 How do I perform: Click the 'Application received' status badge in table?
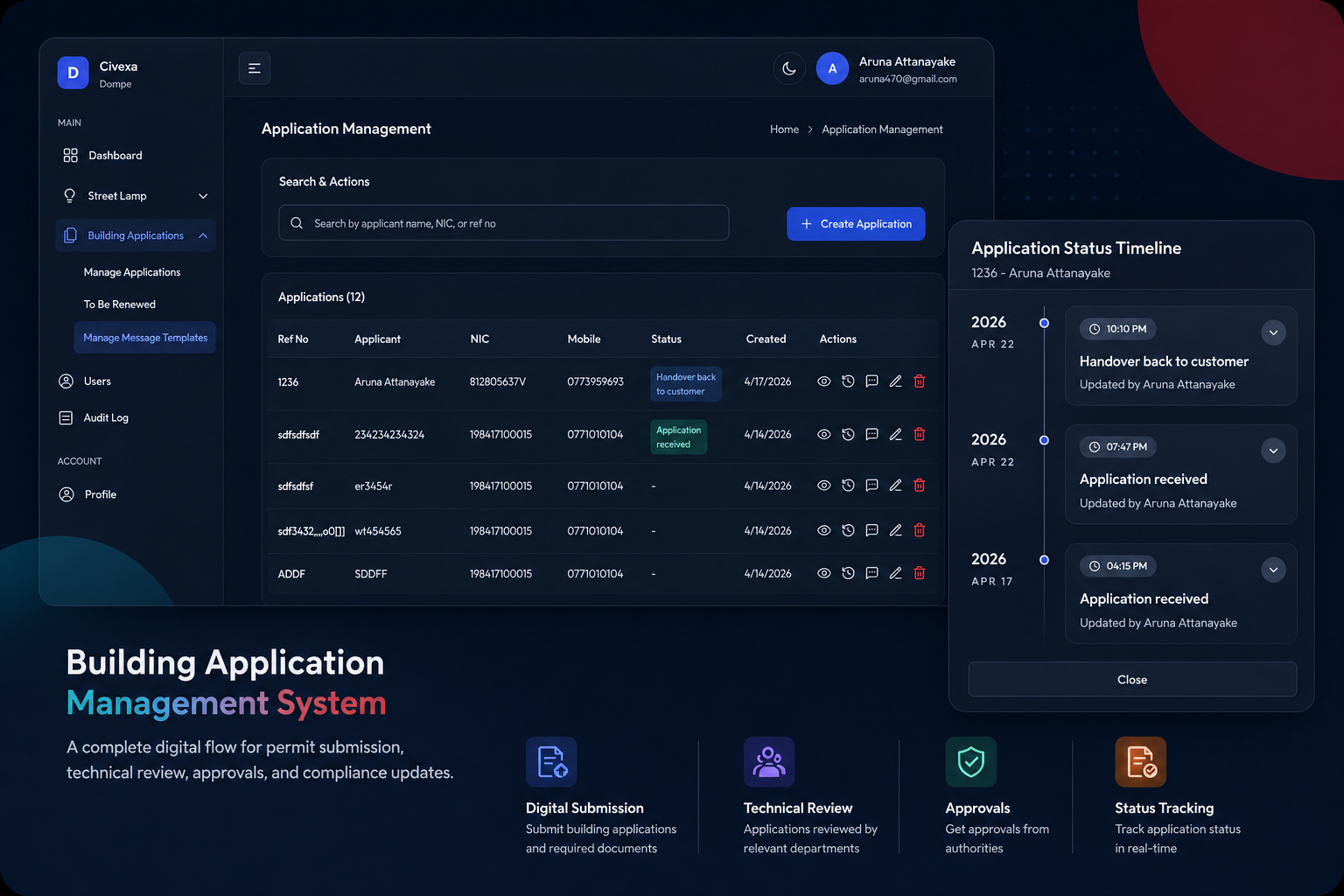pos(679,437)
